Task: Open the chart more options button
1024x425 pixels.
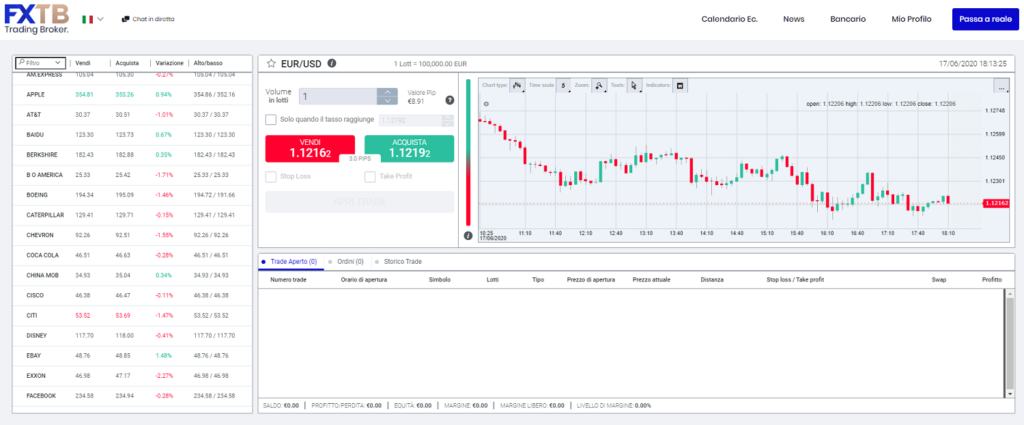Action: (1001, 86)
